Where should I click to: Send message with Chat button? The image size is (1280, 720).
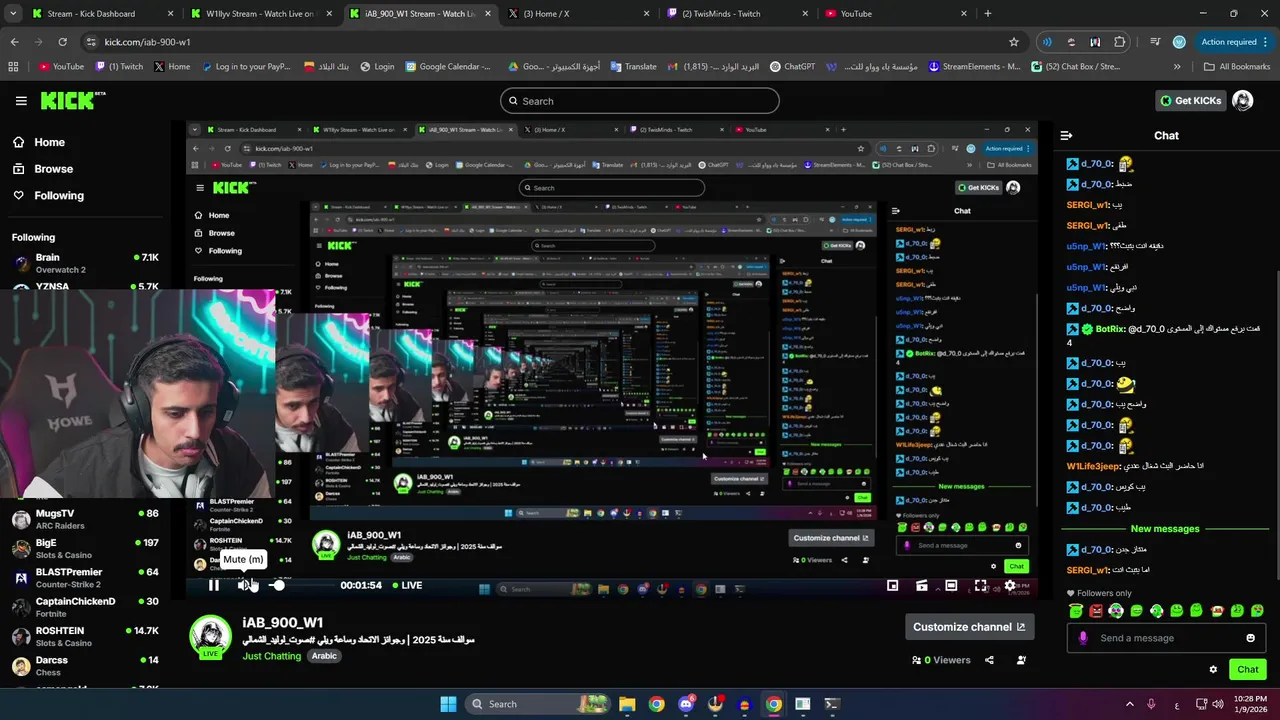coord(1248,670)
